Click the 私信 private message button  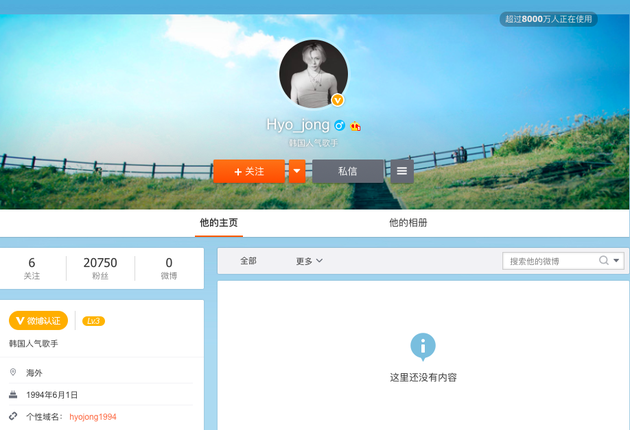(x=347, y=171)
